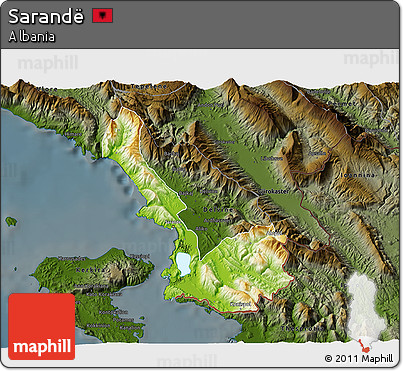Click the Delvine map label
The image size is (403, 371).
[218, 210]
